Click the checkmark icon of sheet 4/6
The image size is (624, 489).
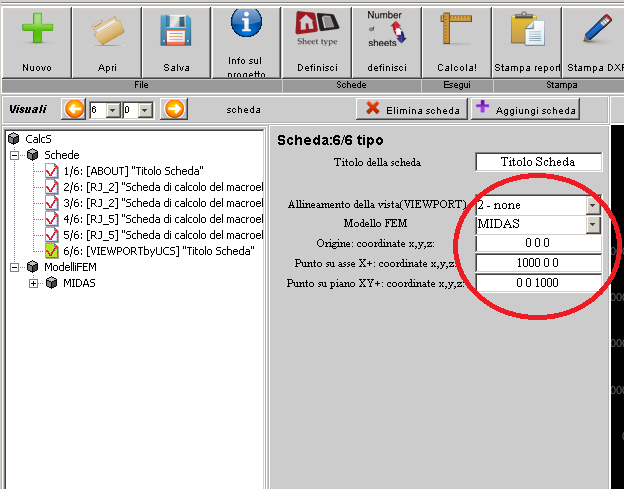[x=52, y=219]
